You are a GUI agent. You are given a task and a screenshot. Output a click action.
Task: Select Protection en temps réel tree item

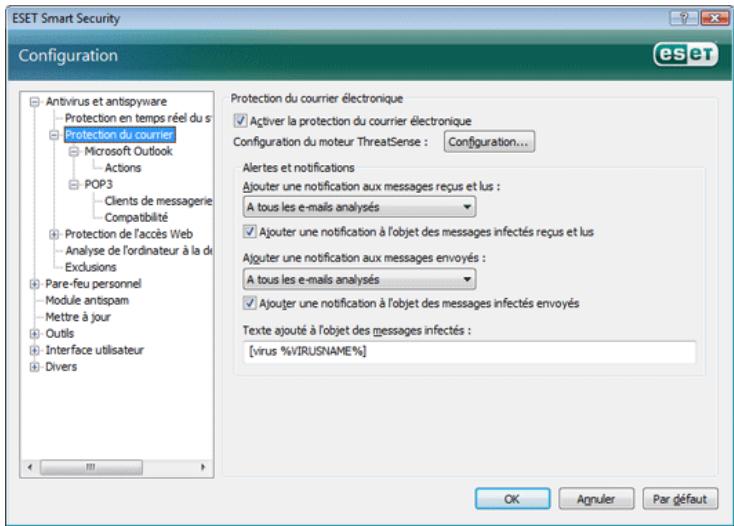point(138,118)
